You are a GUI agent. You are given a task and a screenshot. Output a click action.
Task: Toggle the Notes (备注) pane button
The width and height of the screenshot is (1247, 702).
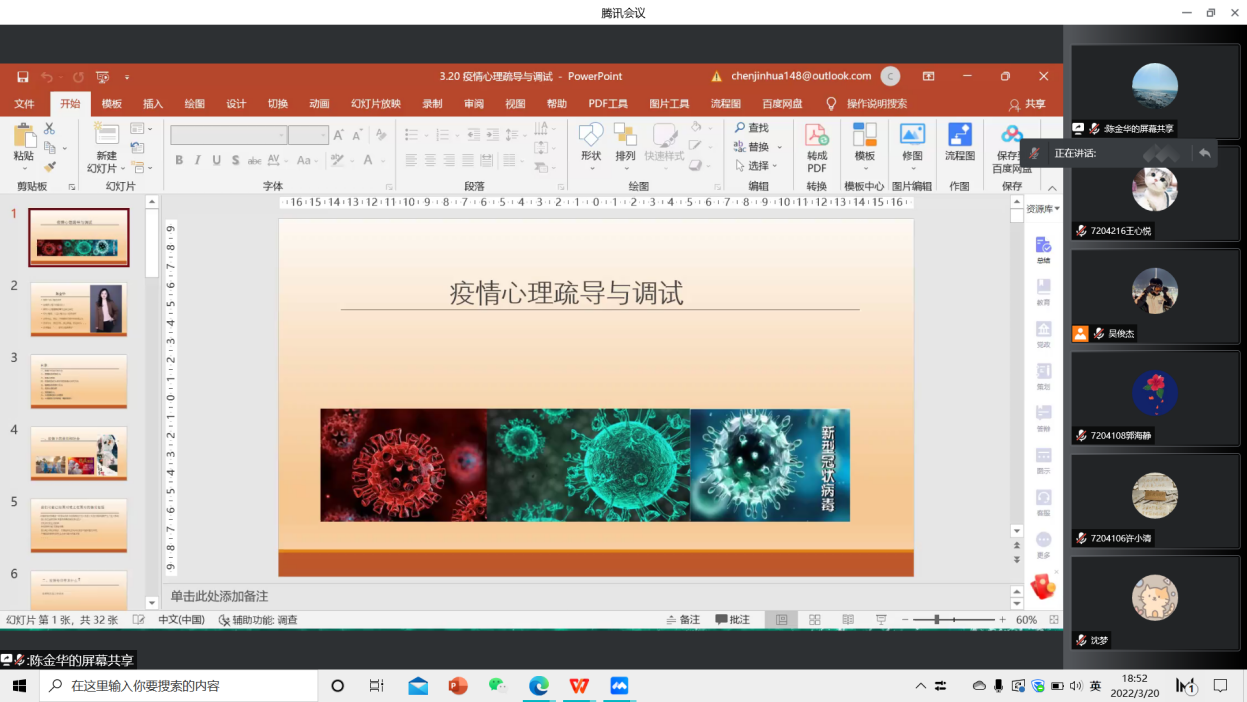point(683,620)
